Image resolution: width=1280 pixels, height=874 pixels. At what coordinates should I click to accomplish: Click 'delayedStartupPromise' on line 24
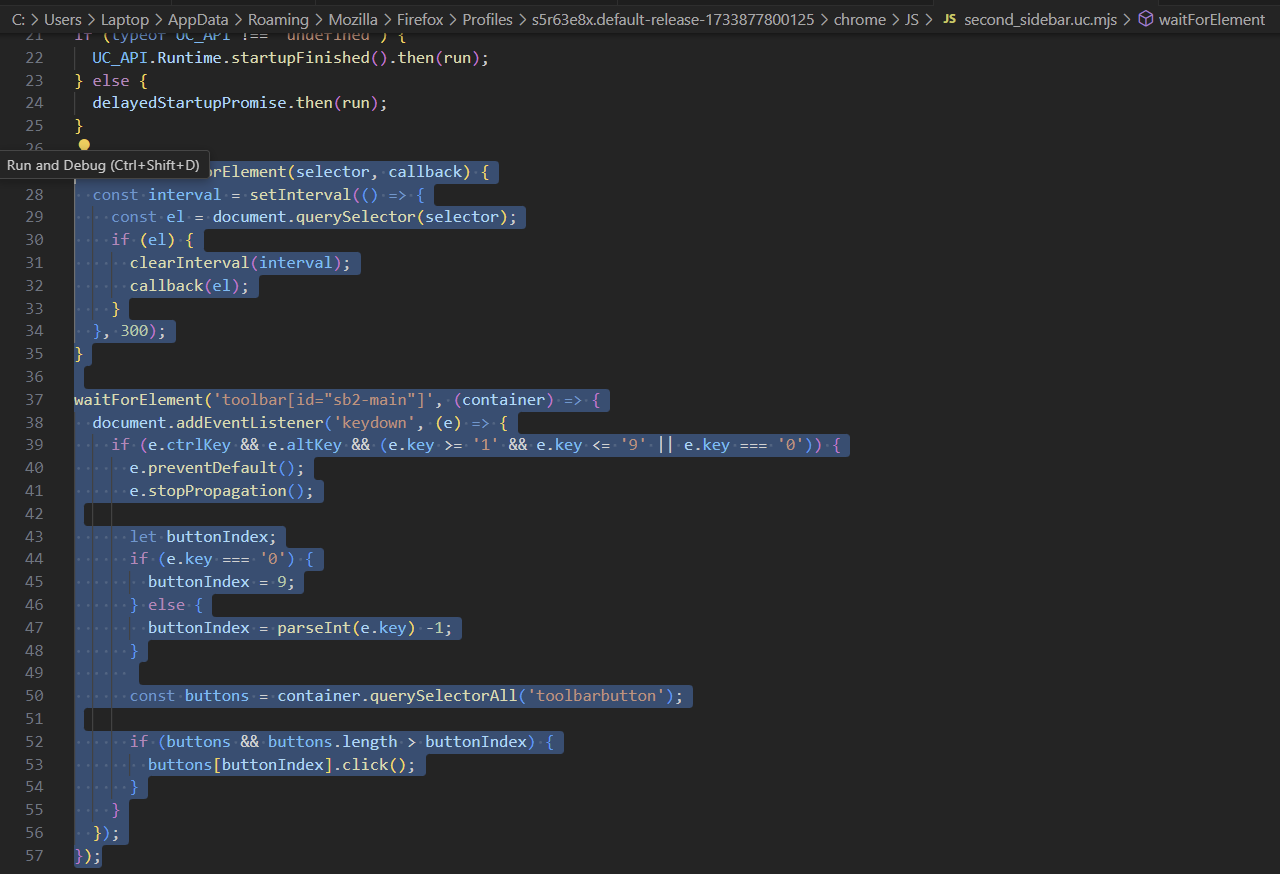(x=190, y=103)
